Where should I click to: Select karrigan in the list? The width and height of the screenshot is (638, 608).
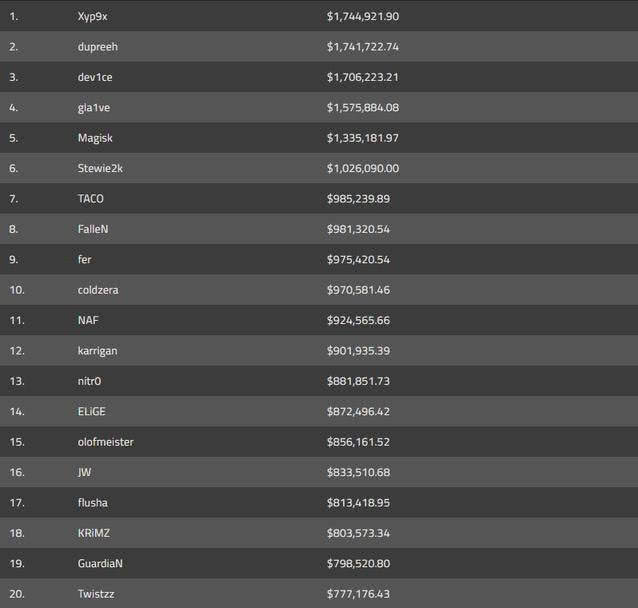tap(97, 351)
